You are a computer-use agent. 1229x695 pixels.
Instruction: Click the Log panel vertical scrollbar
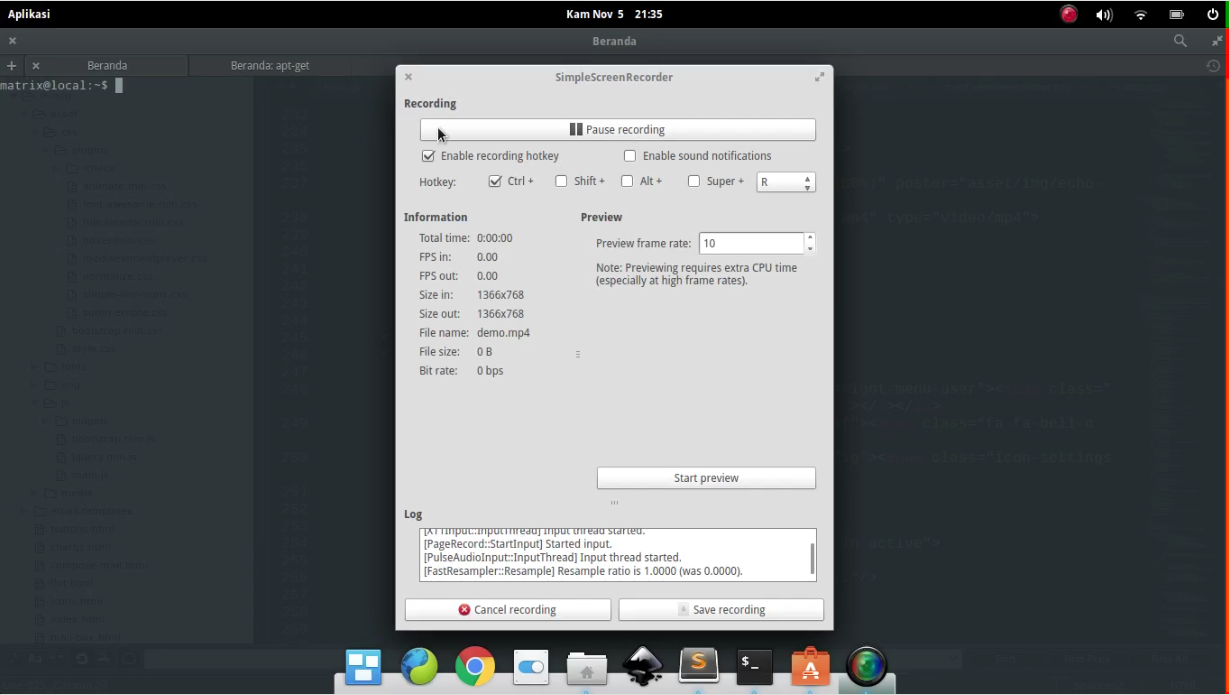[x=812, y=559]
